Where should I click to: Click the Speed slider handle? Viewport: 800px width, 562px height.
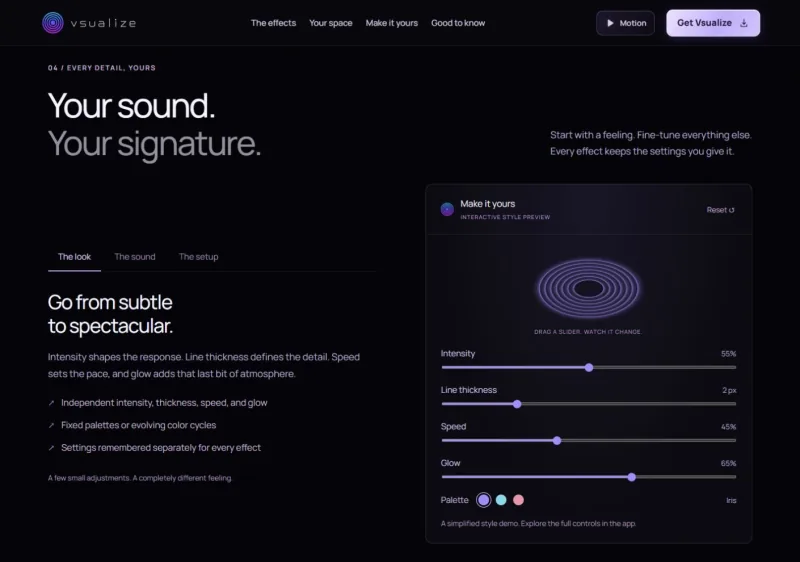pyautogui.click(x=557, y=441)
